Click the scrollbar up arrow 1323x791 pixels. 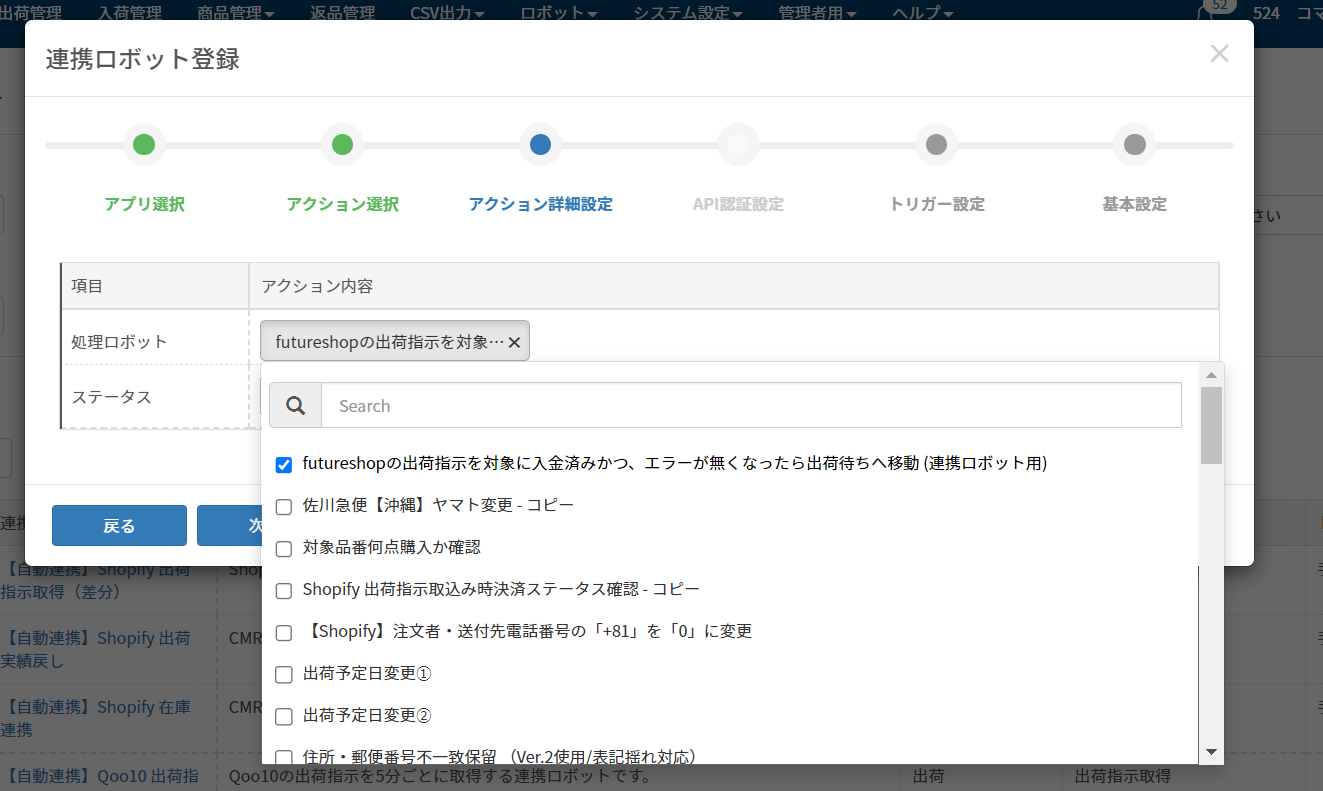point(1211,375)
